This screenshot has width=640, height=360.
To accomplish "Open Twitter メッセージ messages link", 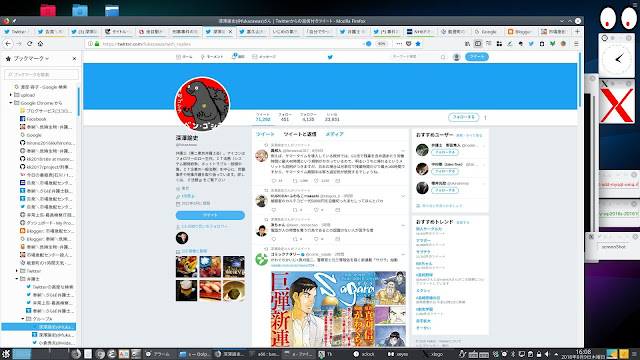I will click(264, 57).
